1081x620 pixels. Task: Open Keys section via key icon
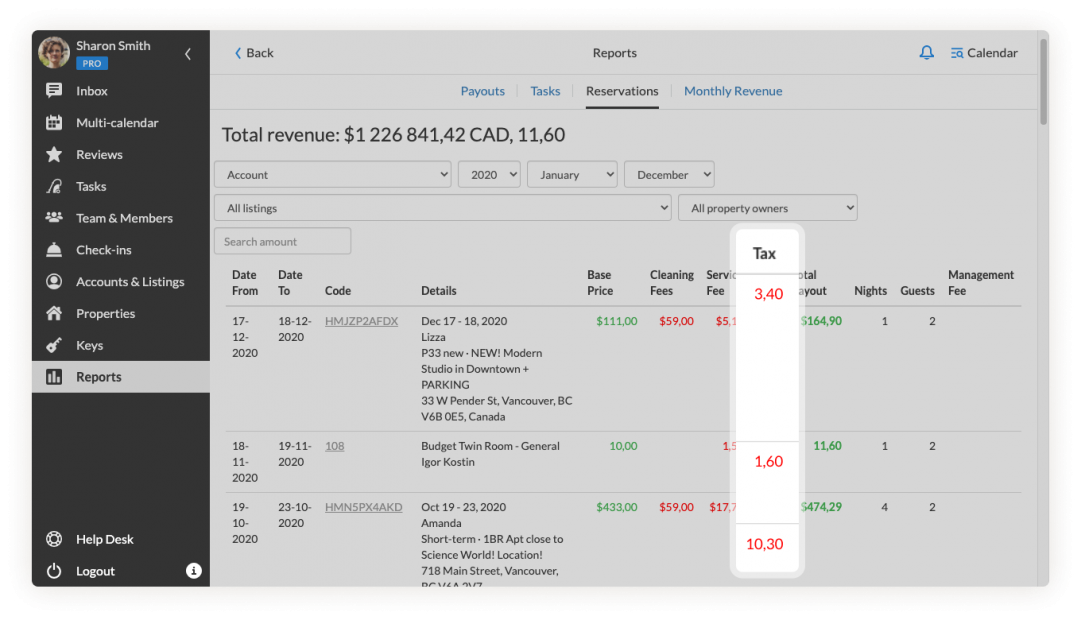54,345
